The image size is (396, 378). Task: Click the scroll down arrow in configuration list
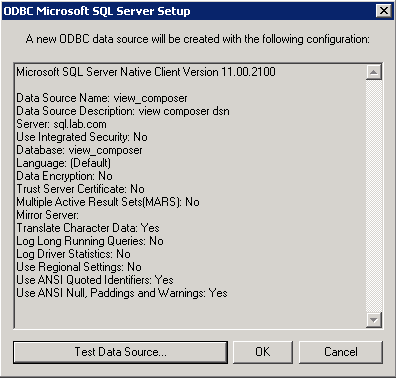point(373,320)
